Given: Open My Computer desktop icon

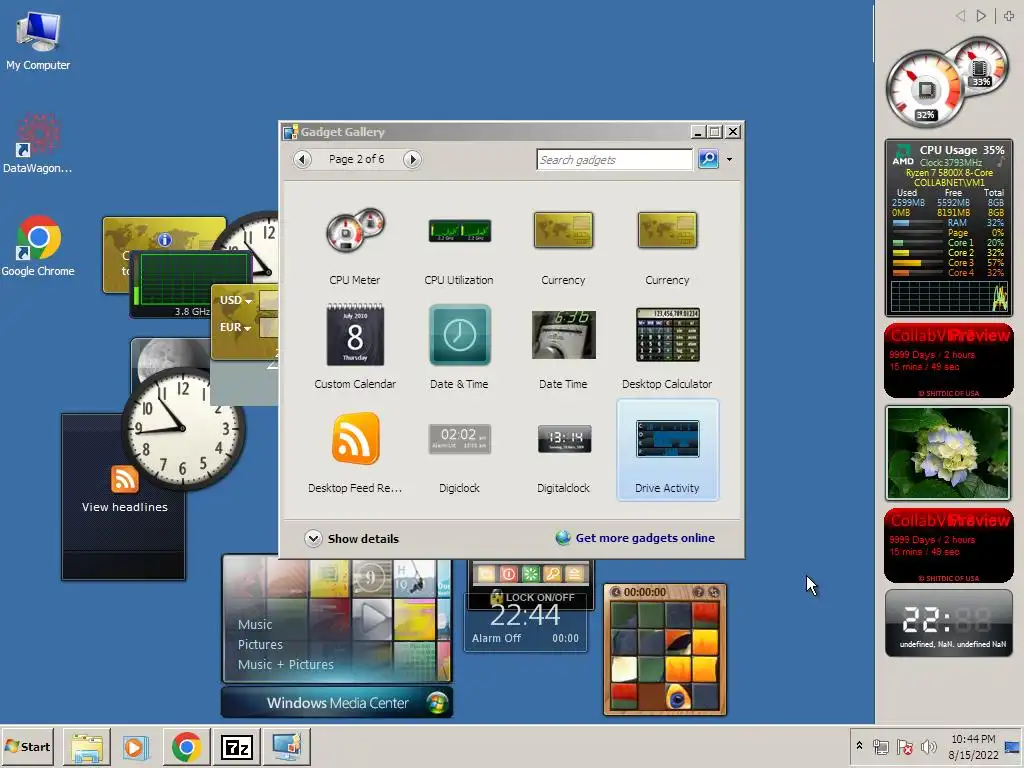Looking at the screenshot, I should 38,41.
